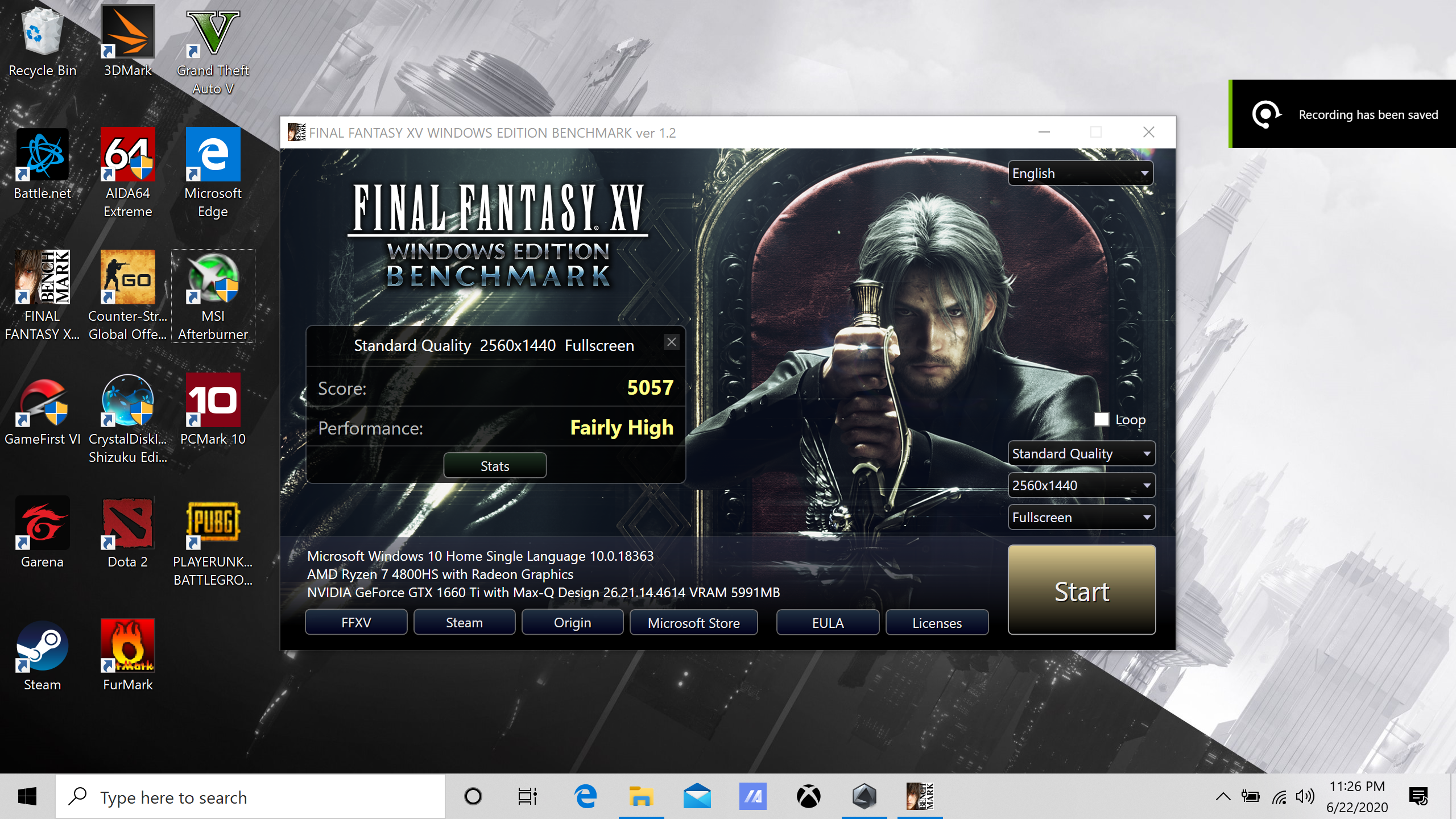The width and height of the screenshot is (1456, 819).
Task: Open the 2560x1440 resolution dropdown
Action: 1082,485
